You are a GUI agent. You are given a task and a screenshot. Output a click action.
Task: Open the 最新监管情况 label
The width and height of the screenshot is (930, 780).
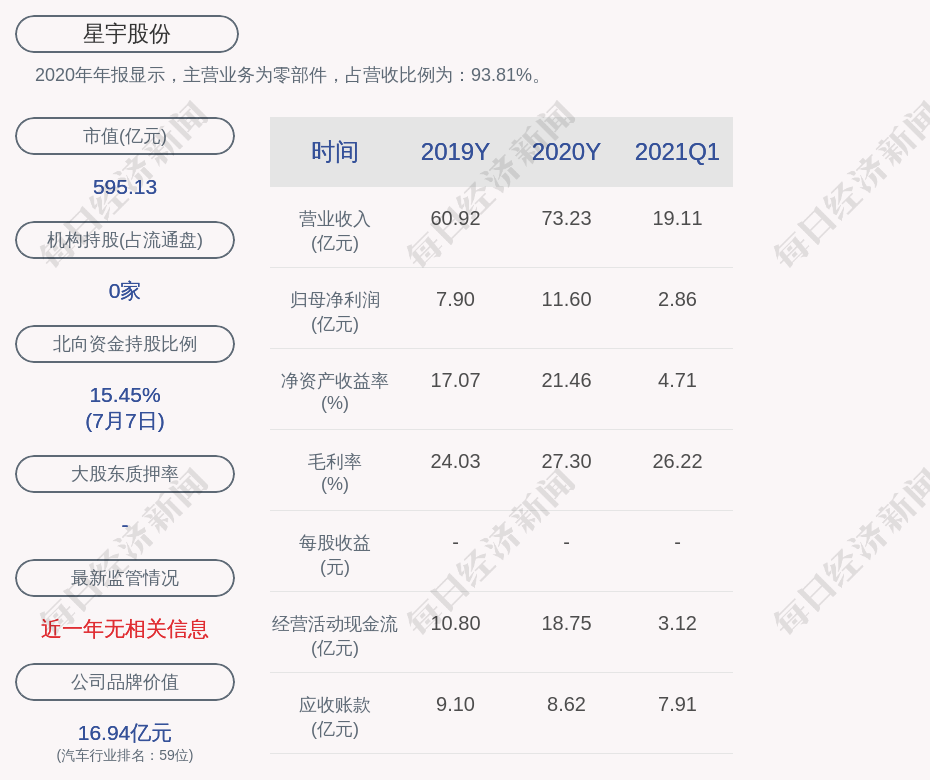[x=125, y=578]
